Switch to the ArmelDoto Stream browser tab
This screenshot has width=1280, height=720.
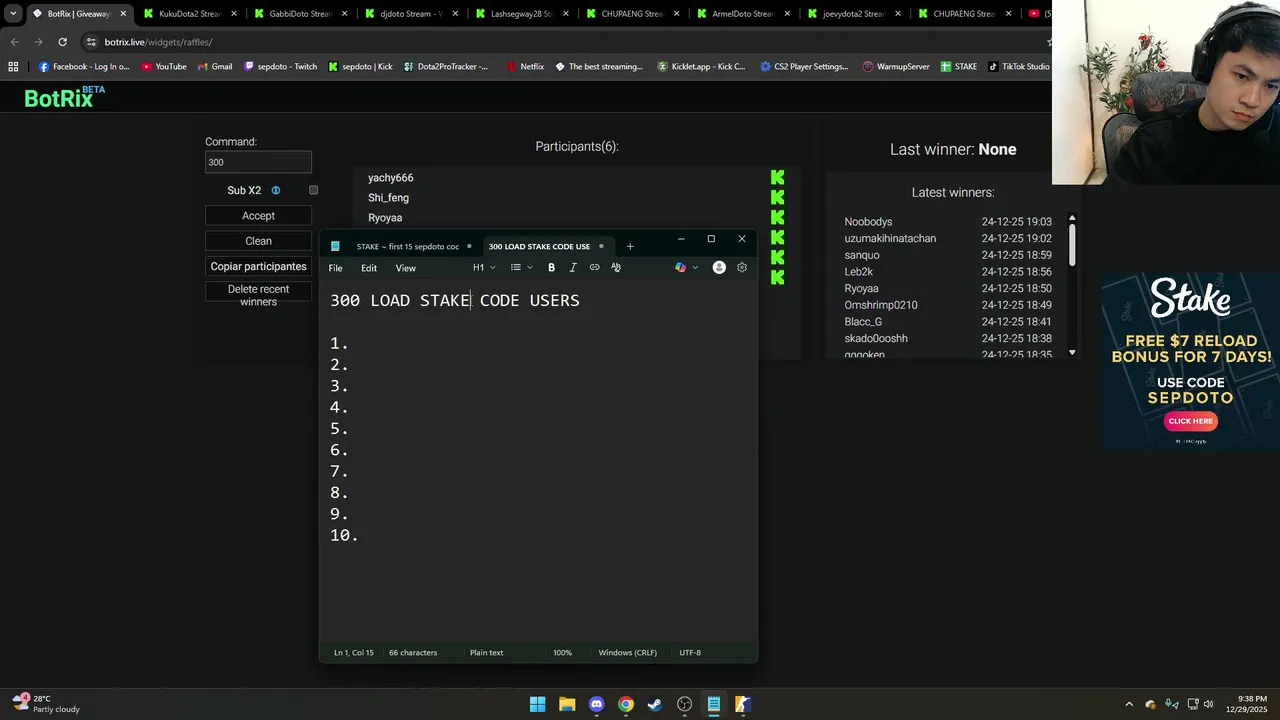click(742, 14)
